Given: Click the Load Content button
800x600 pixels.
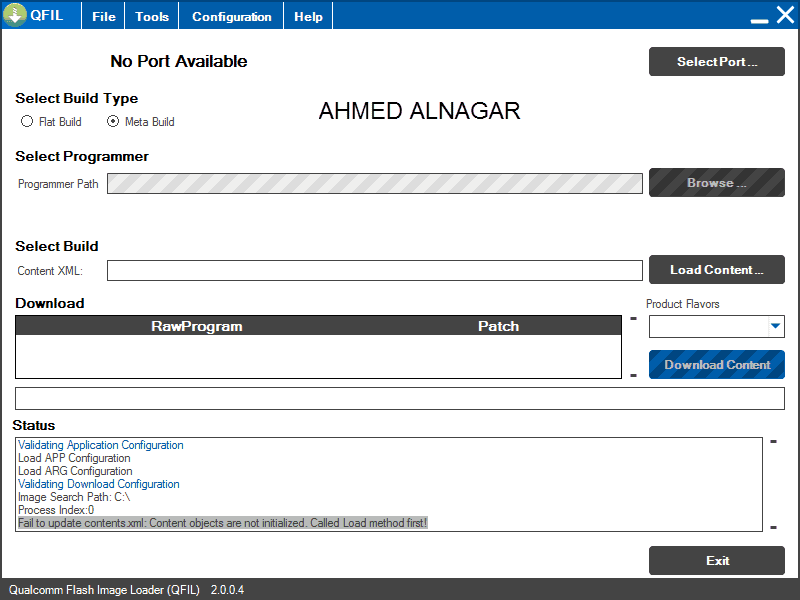Looking at the screenshot, I should pyautogui.click(x=717, y=269).
